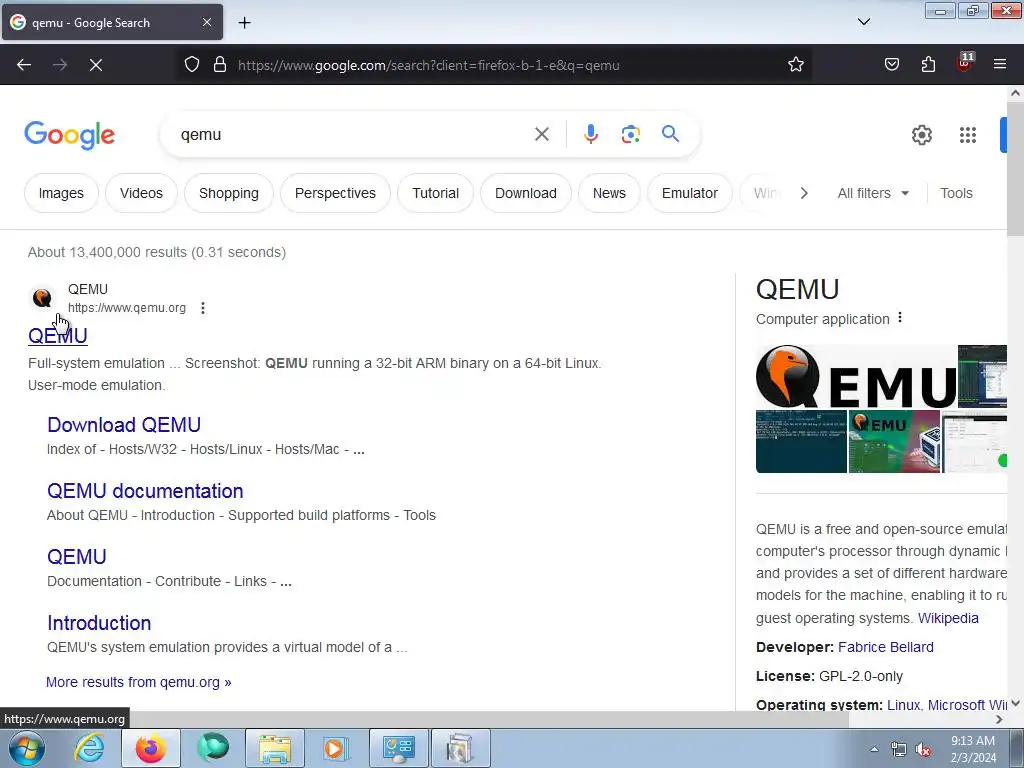Stop loading the page
The width and height of the screenshot is (1024, 768).
point(96,65)
